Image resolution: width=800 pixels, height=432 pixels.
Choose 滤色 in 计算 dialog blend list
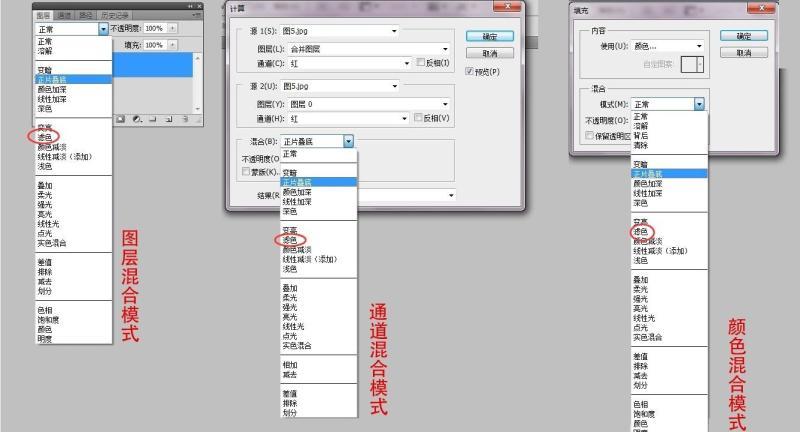pyautogui.click(x=289, y=240)
